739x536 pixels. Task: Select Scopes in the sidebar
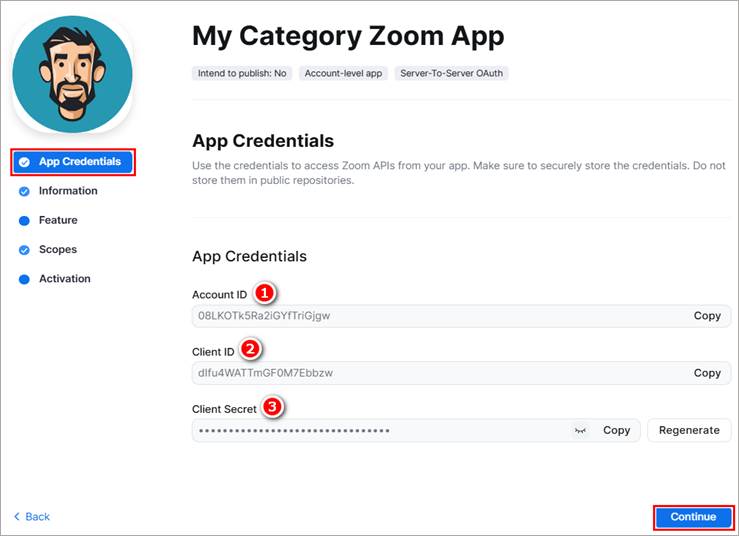[57, 249]
